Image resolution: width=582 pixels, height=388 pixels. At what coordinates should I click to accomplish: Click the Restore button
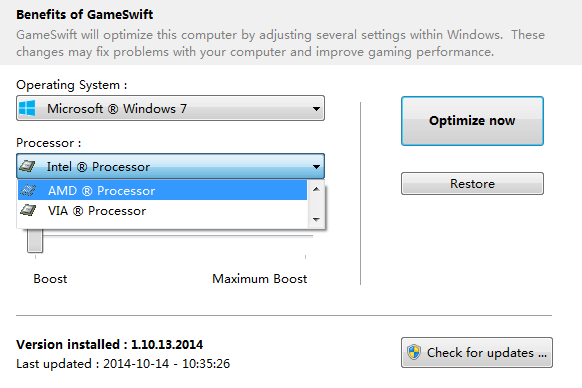[472, 183]
